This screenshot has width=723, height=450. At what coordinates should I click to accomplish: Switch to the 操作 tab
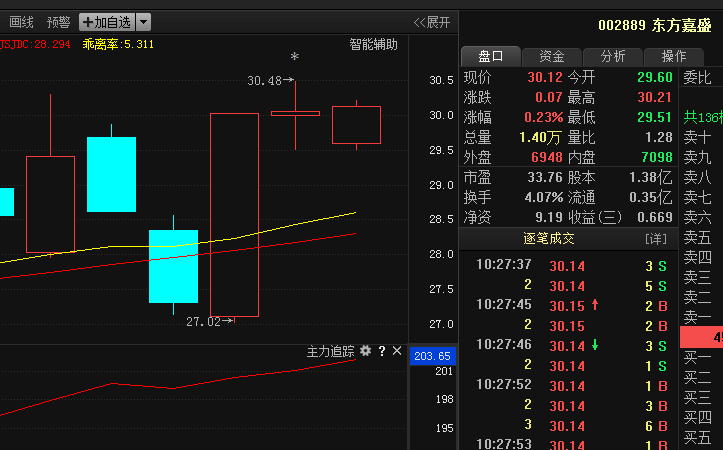click(674, 56)
